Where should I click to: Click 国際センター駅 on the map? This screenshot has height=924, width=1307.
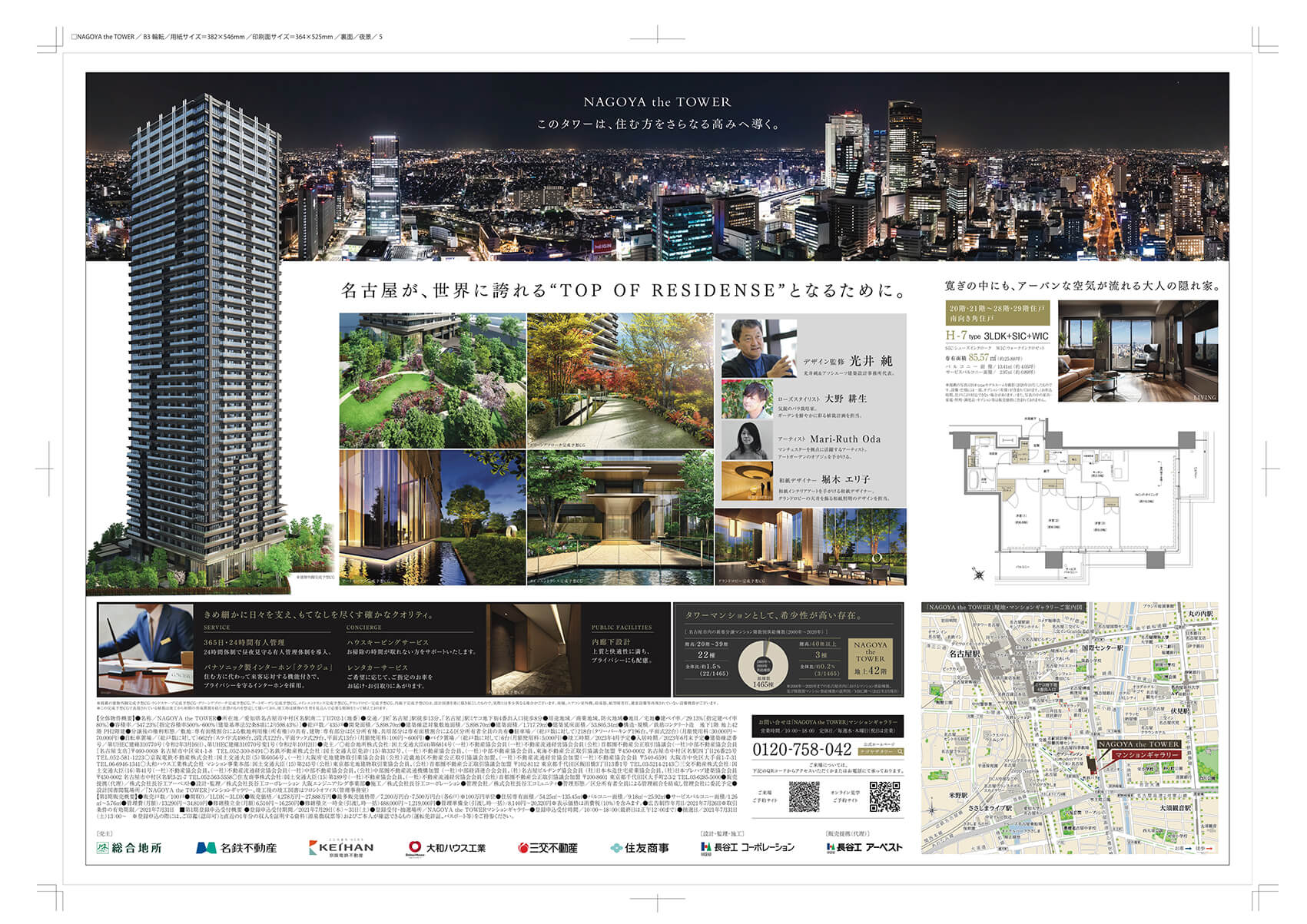tap(1103, 647)
